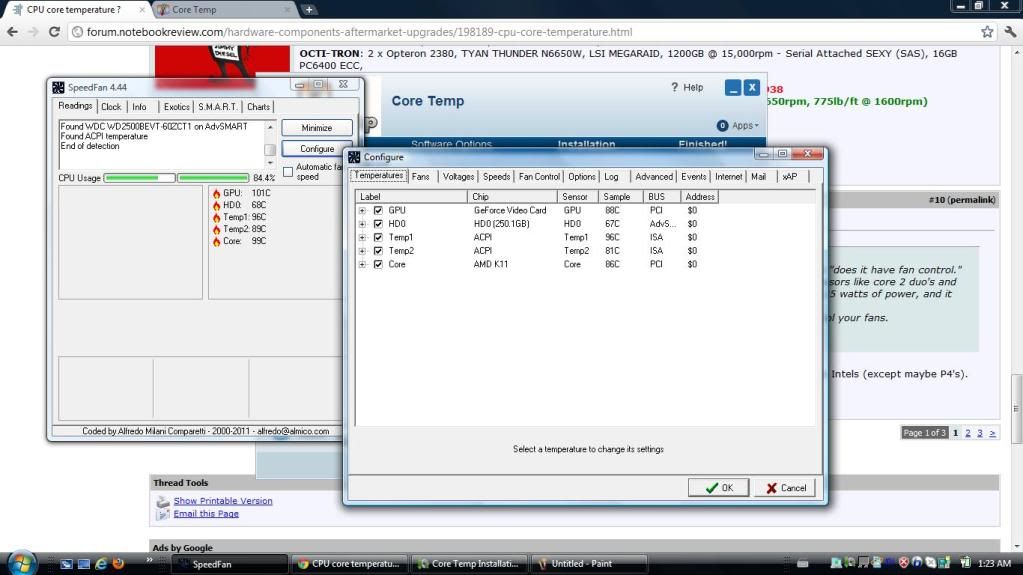This screenshot has width=1023, height=575.
Task: Switch to Advanced tab in Configure
Action: (x=654, y=177)
